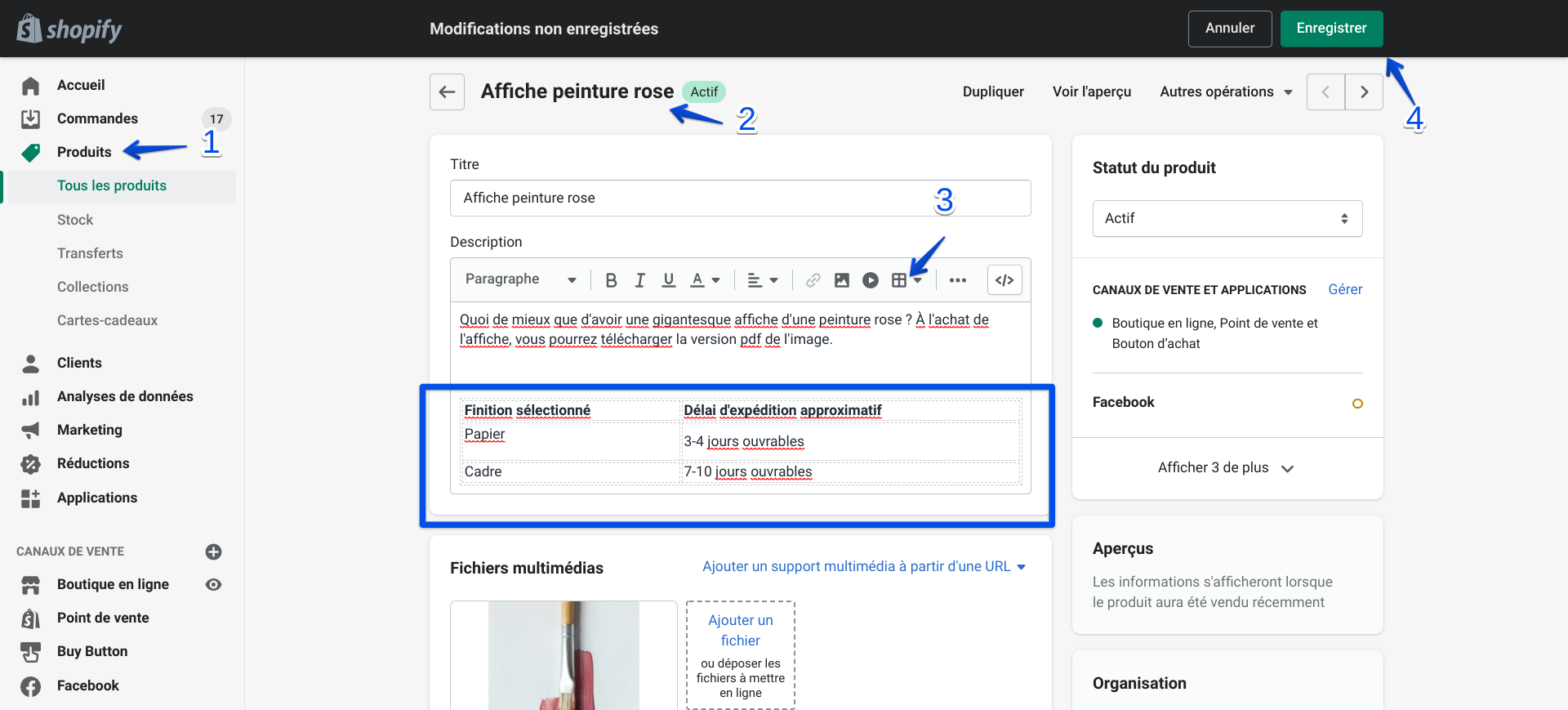Open the Paragraphe style dropdown
Screen dimensions: 1568x710
coord(520,279)
